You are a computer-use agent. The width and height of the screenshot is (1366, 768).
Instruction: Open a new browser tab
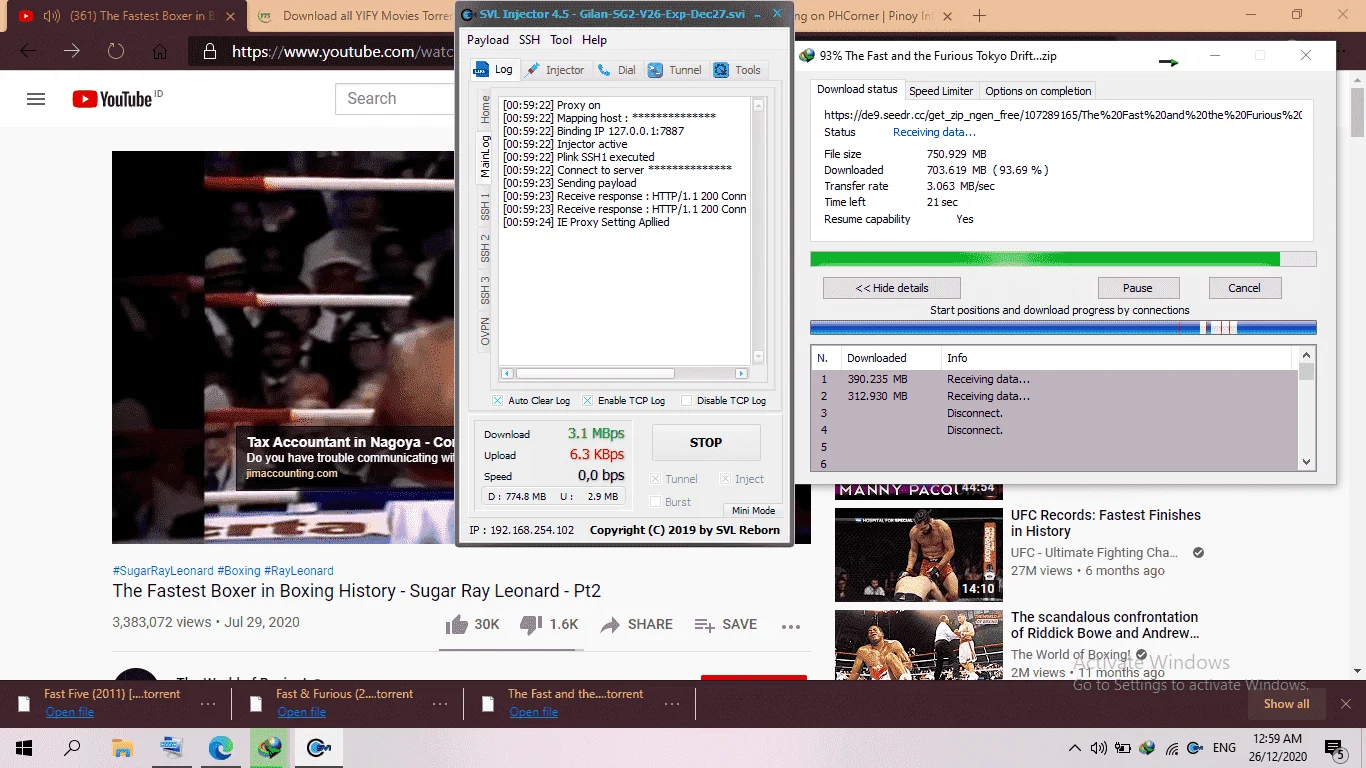click(979, 16)
